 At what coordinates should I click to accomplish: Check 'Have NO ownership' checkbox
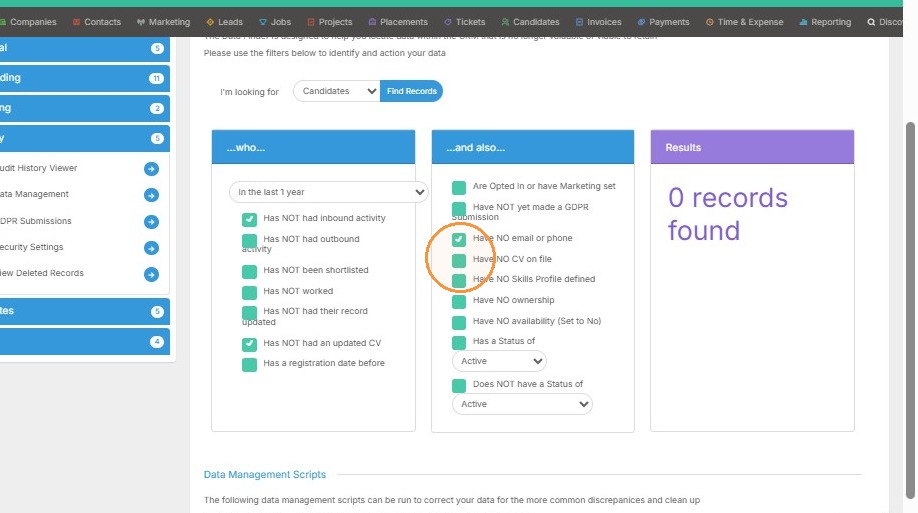coord(459,302)
